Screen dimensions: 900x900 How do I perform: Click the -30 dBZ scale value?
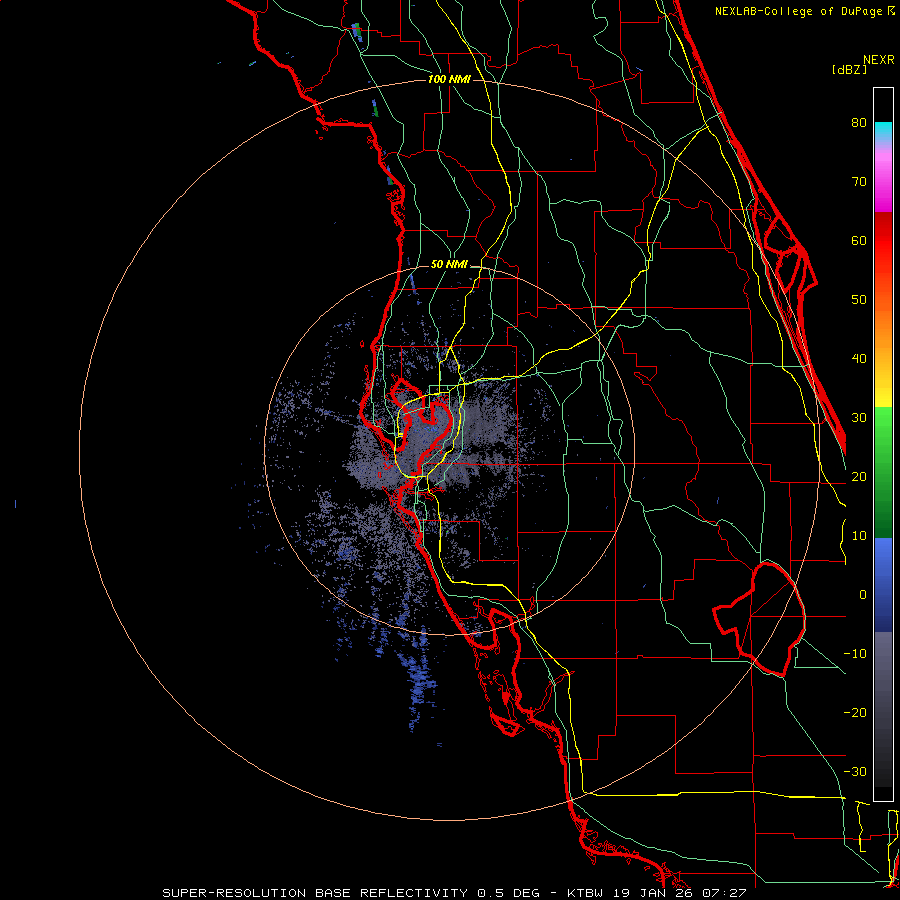(855, 771)
